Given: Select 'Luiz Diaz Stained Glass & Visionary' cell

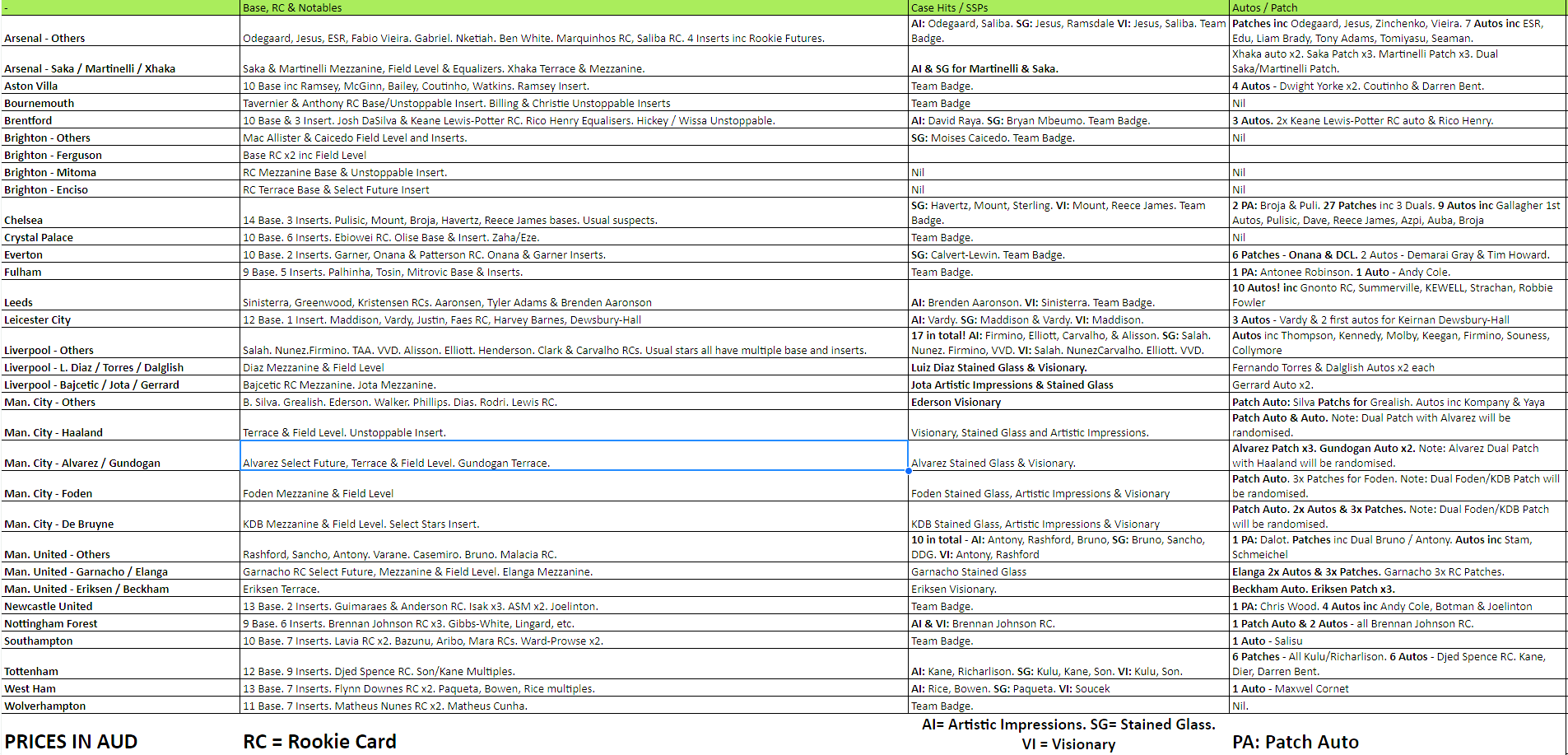Looking at the screenshot, I should click(1068, 367).
